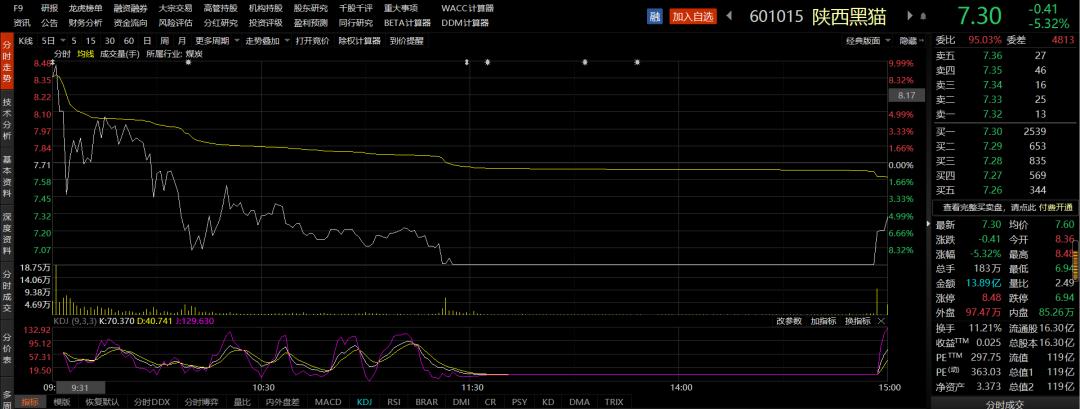Switch indicator to RSI
The image size is (1080, 409).
(x=394, y=401)
